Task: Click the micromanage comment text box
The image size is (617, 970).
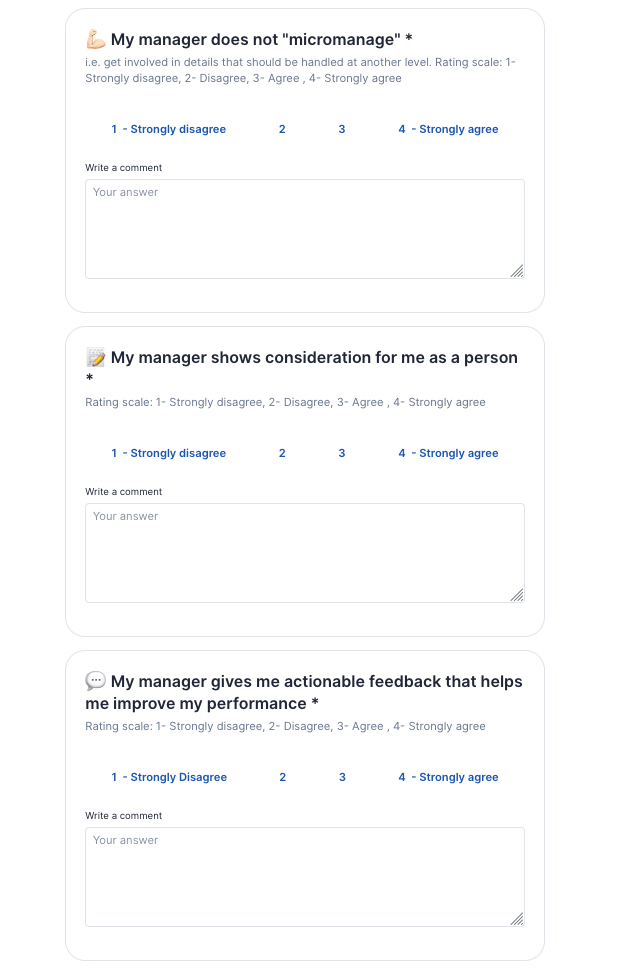Action: 304,229
